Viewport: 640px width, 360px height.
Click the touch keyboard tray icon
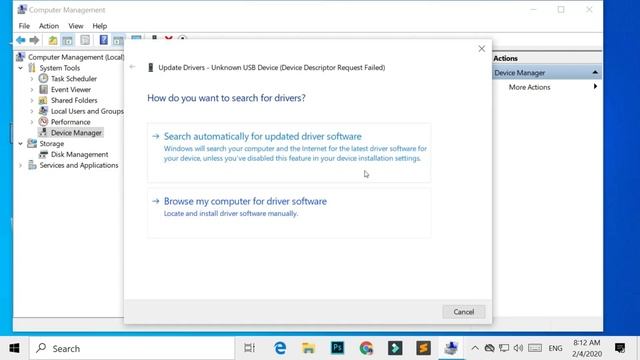(535, 348)
